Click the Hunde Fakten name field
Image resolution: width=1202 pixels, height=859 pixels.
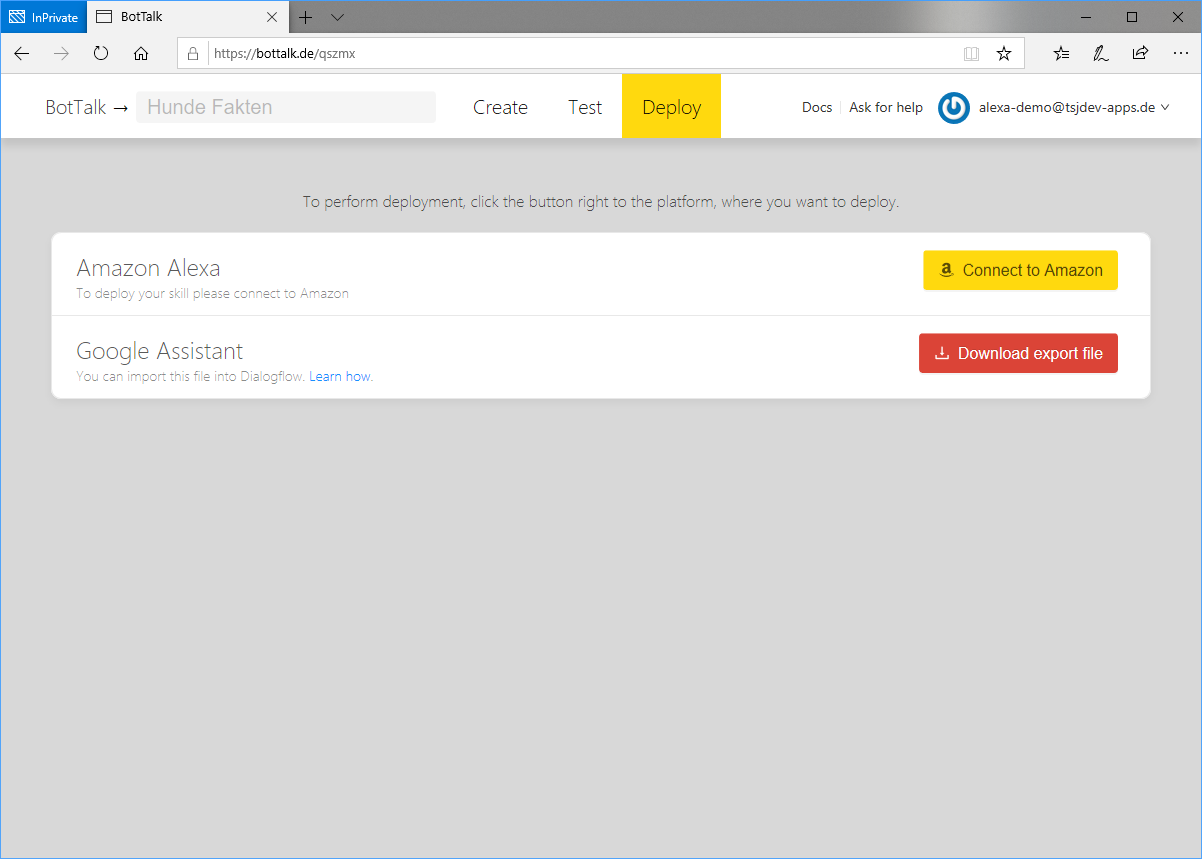[x=286, y=108]
